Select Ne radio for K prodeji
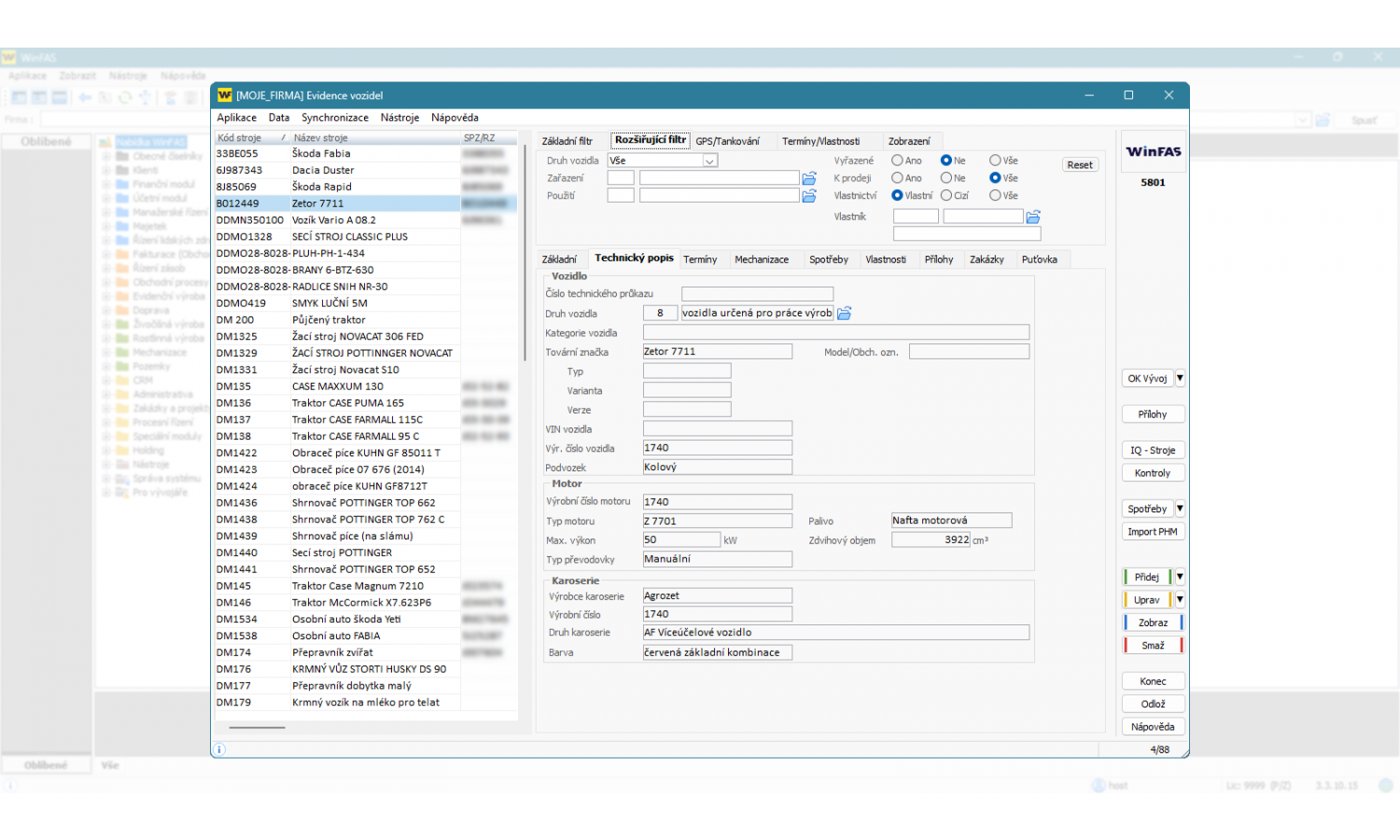 click(x=946, y=178)
